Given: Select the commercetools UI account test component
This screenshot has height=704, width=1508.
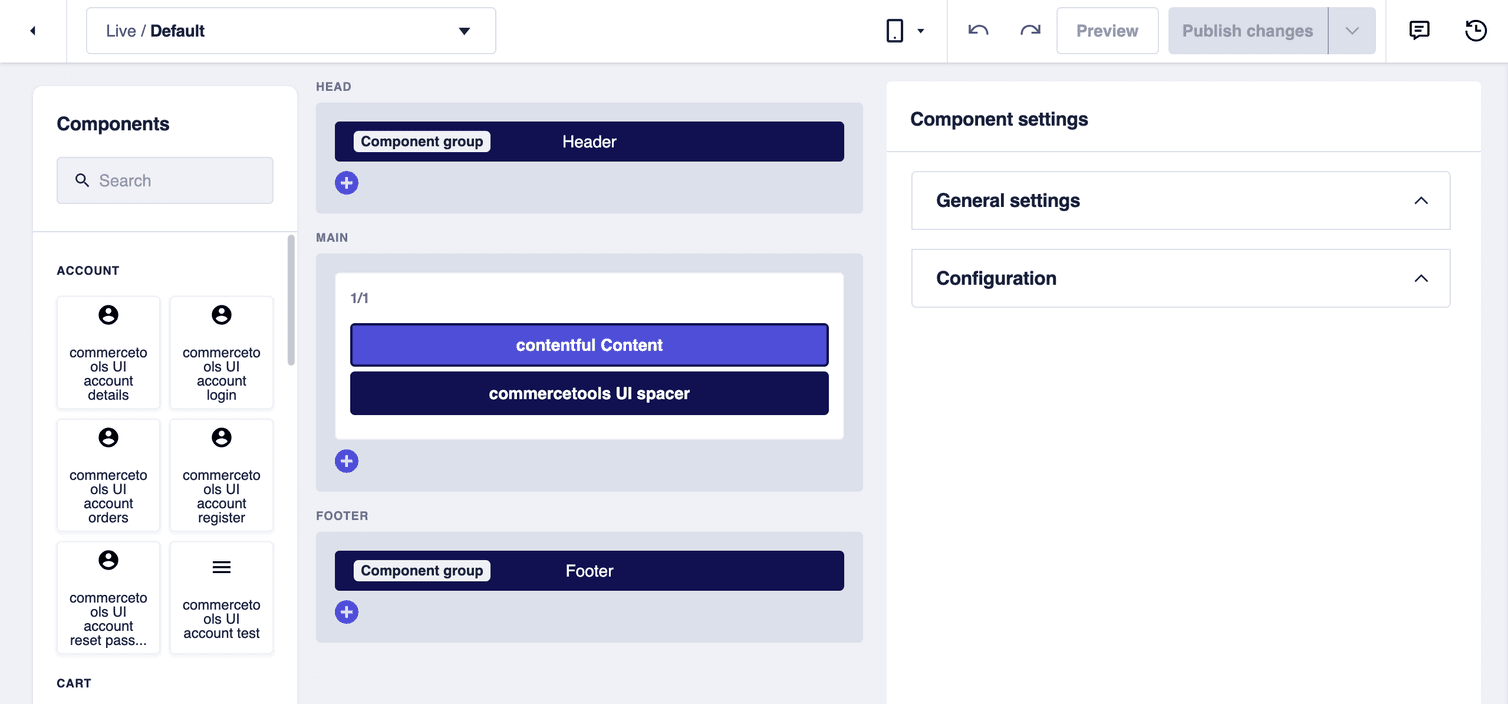Looking at the screenshot, I should (221, 597).
